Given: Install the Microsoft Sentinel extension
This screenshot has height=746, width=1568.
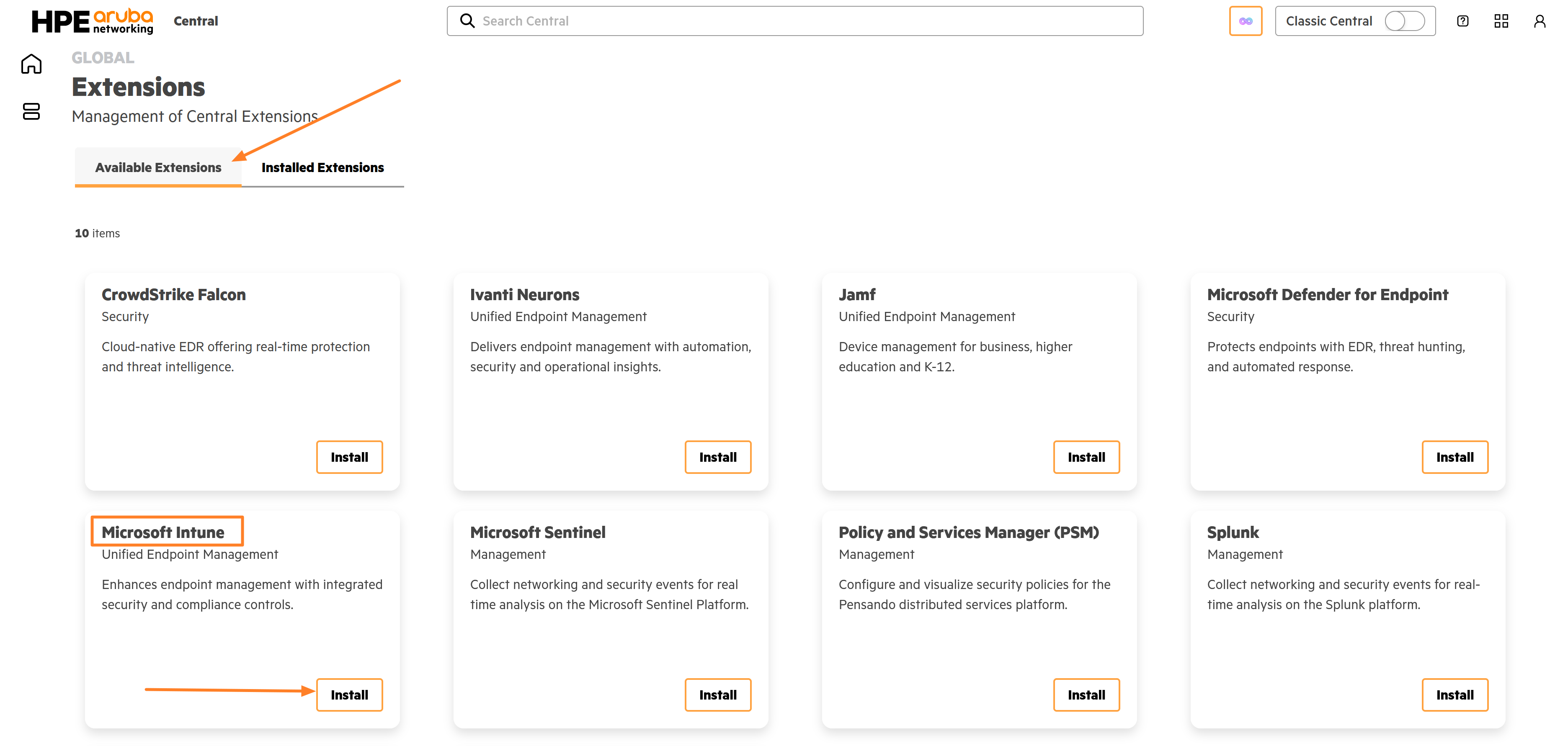Looking at the screenshot, I should click(718, 695).
